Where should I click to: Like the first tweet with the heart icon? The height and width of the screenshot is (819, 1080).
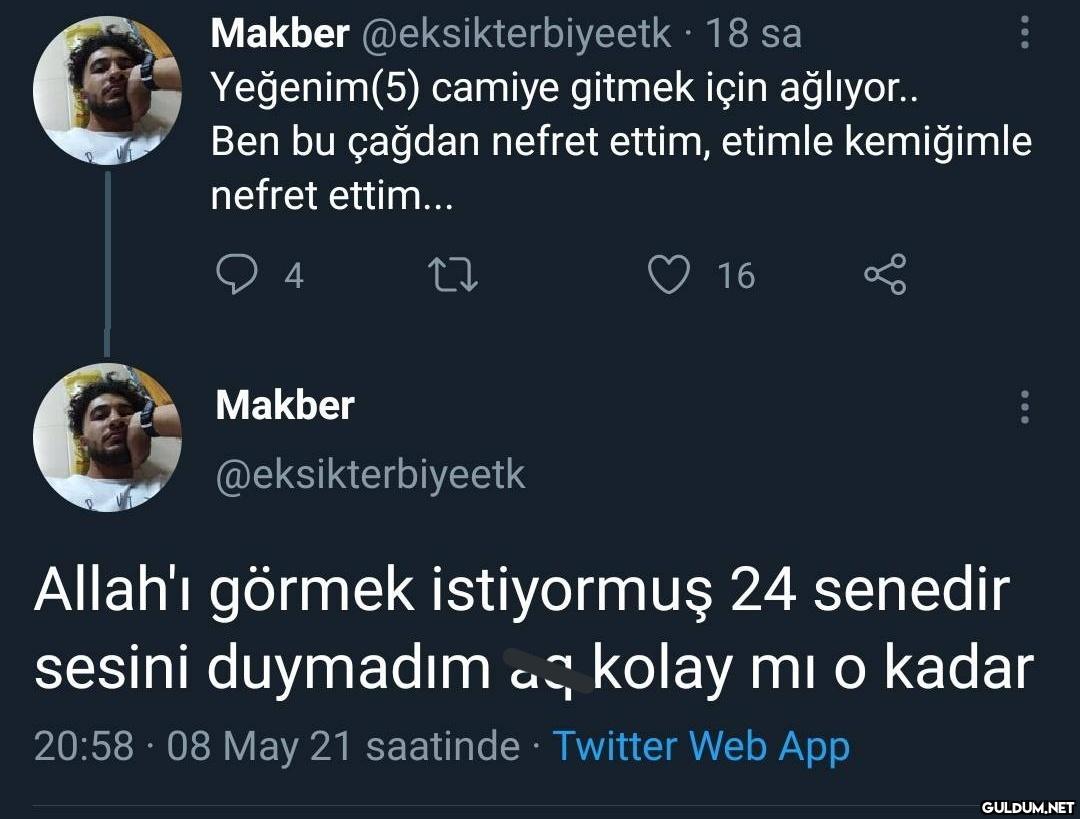pos(667,275)
